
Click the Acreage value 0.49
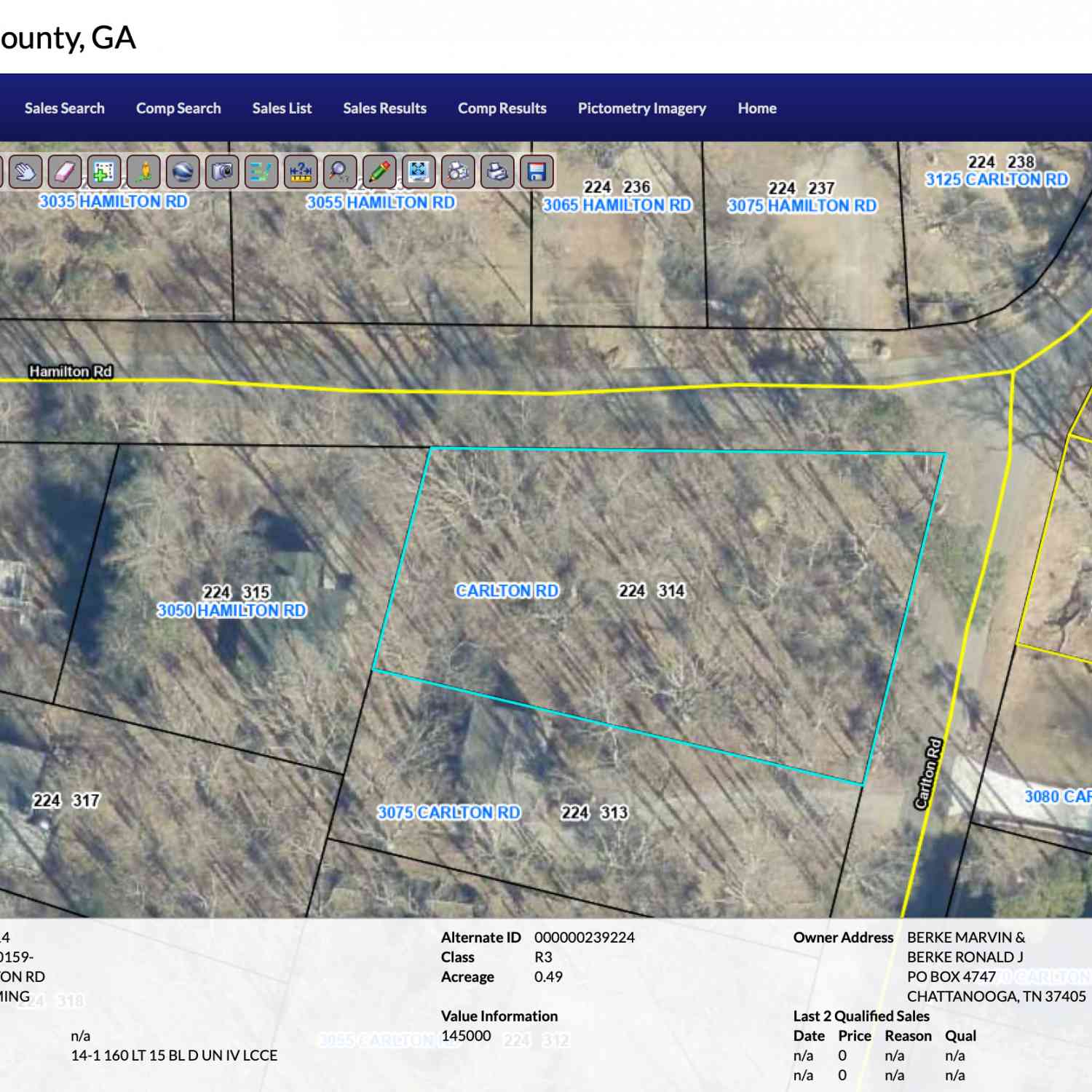(x=548, y=976)
